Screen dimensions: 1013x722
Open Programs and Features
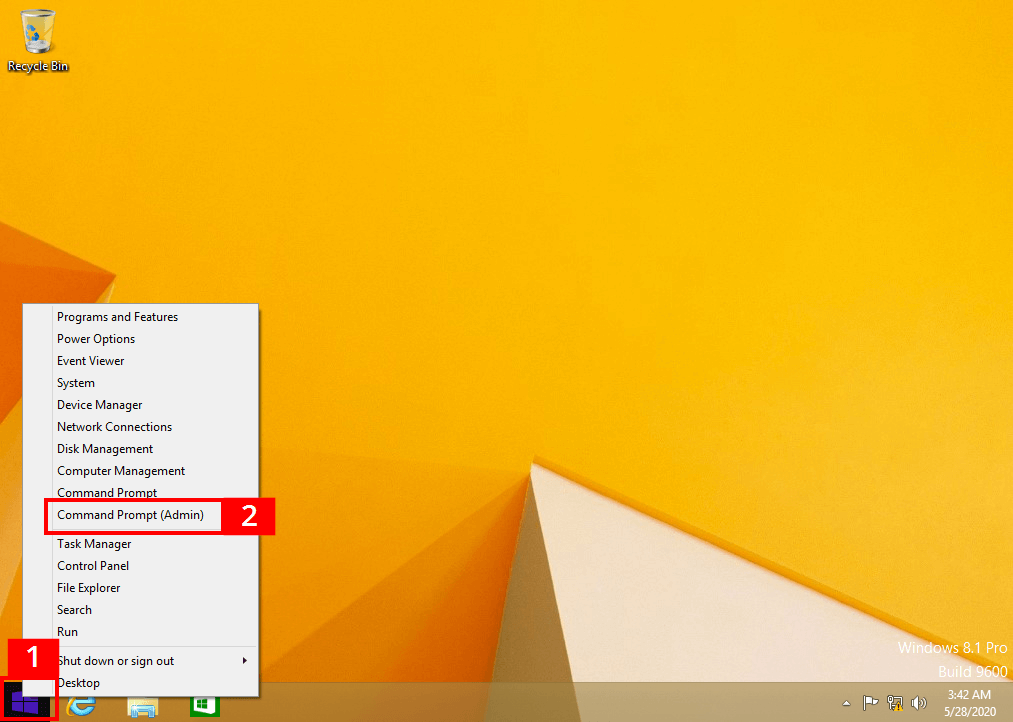pos(117,317)
